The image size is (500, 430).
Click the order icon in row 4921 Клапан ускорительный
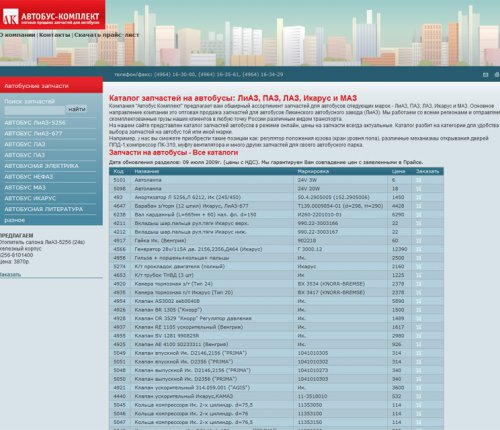419,388
